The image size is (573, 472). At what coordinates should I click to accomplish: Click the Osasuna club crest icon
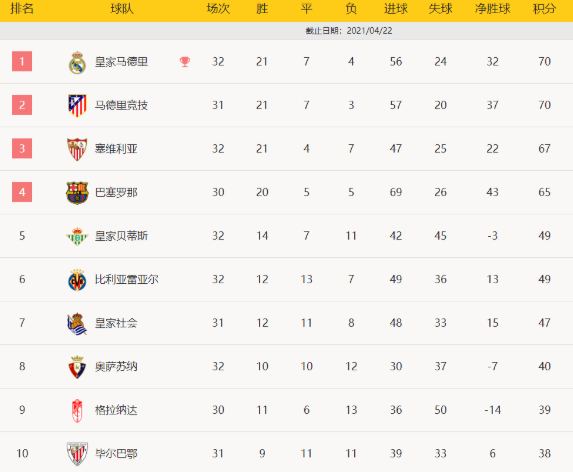(x=77, y=367)
